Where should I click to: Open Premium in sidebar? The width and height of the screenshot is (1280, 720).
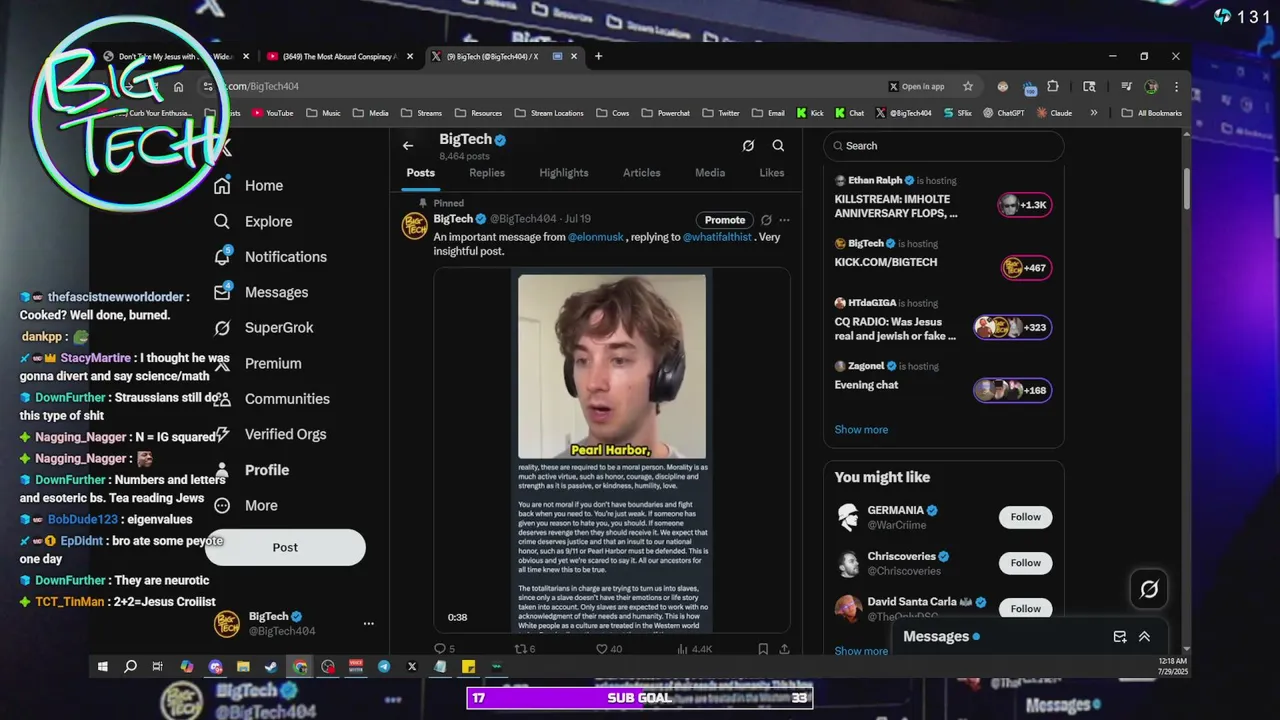point(257,364)
